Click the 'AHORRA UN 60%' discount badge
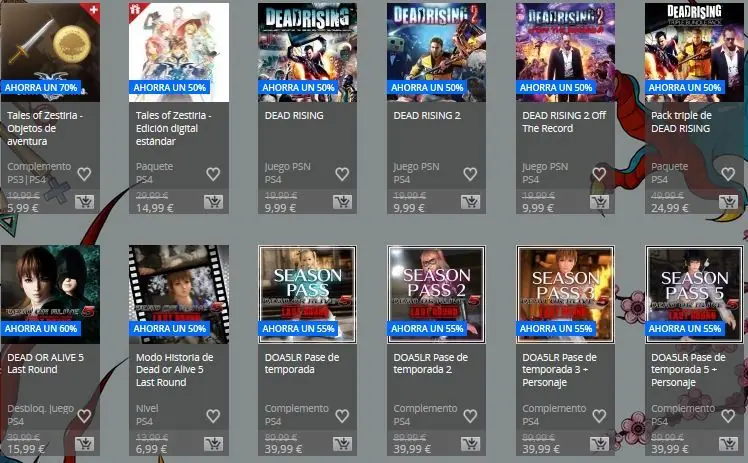The width and height of the screenshot is (748, 463). pyautogui.click(x=41, y=329)
